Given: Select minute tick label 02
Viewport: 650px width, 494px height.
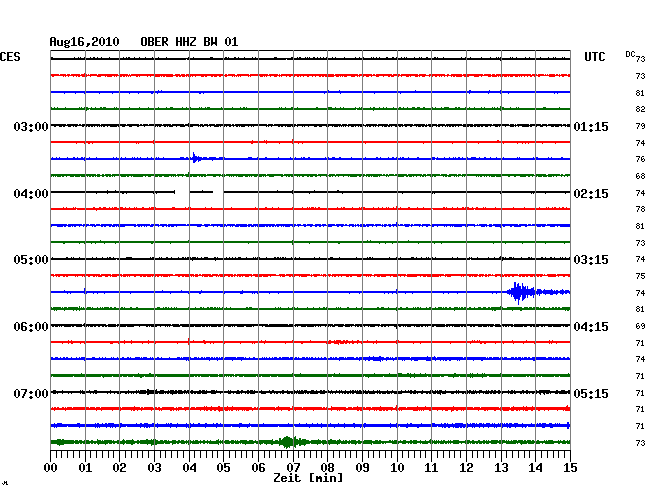Looking at the screenshot, I should (x=119, y=468).
